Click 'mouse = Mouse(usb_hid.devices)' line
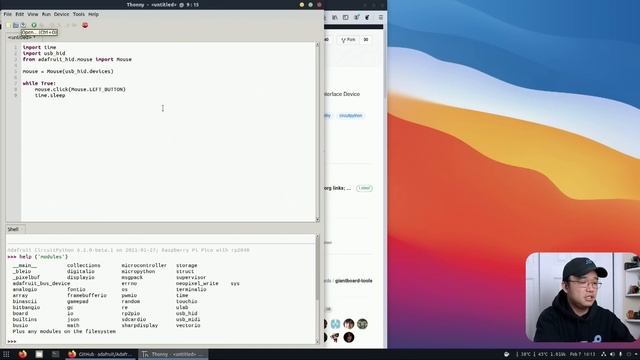640x360 pixels. coord(68,71)
